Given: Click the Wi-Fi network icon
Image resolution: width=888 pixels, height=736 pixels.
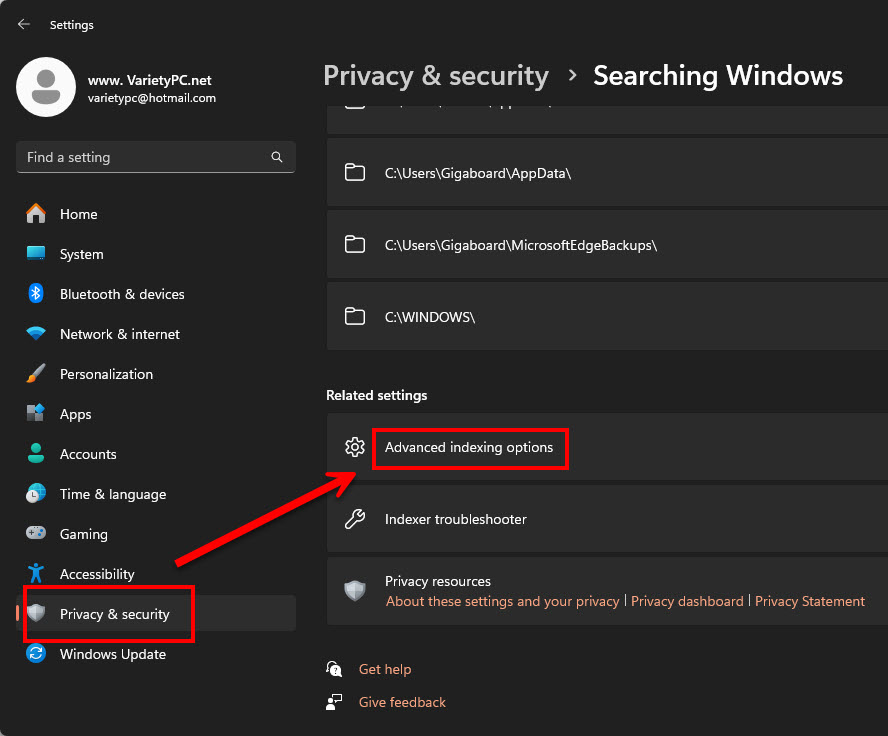Looking at the screenshot, I should coord(36,333).
